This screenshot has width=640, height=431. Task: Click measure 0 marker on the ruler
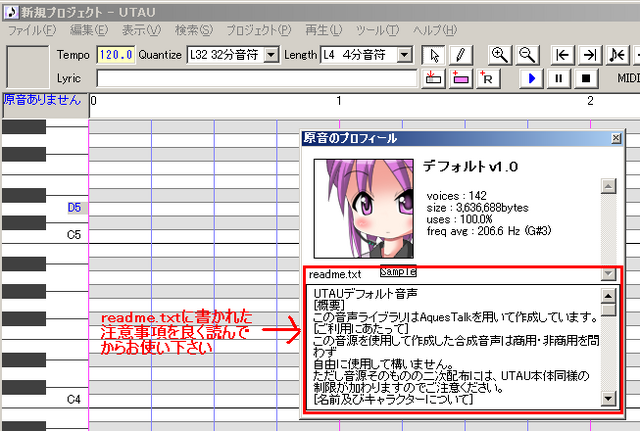(94, 101)
